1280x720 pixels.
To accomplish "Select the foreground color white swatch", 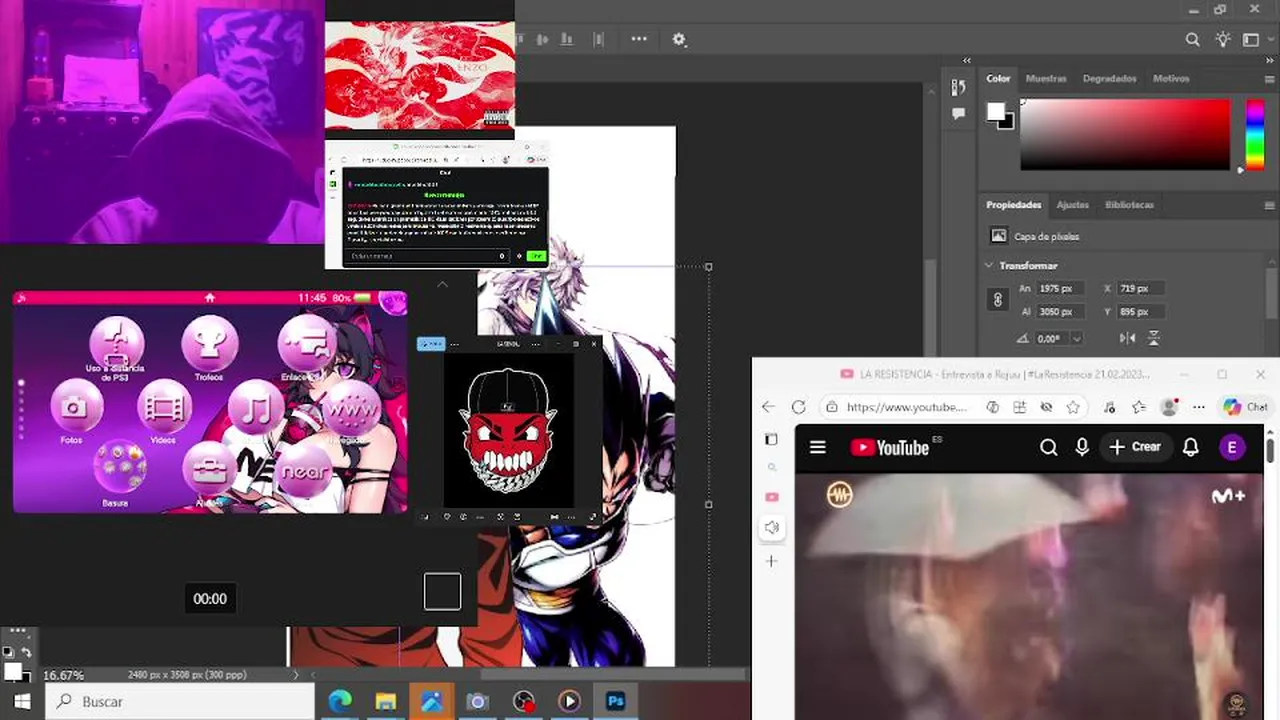I will point(996,111).
